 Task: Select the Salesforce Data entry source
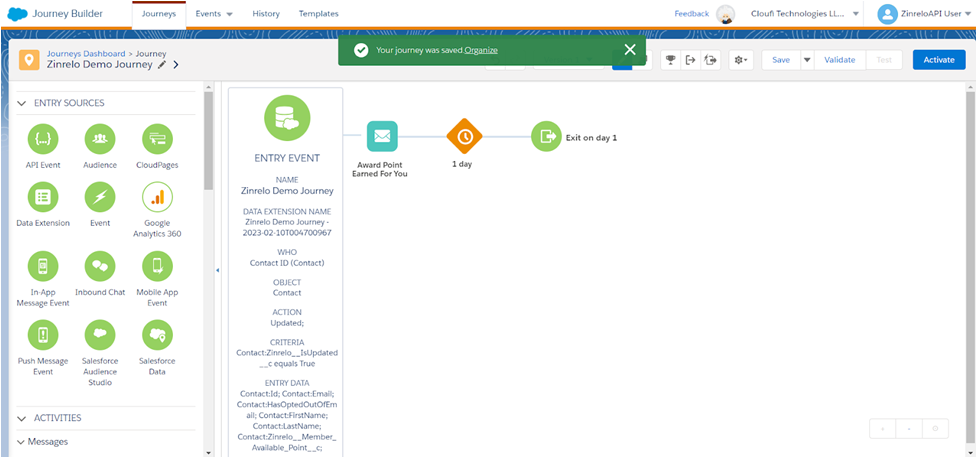(x=157, y=335)
